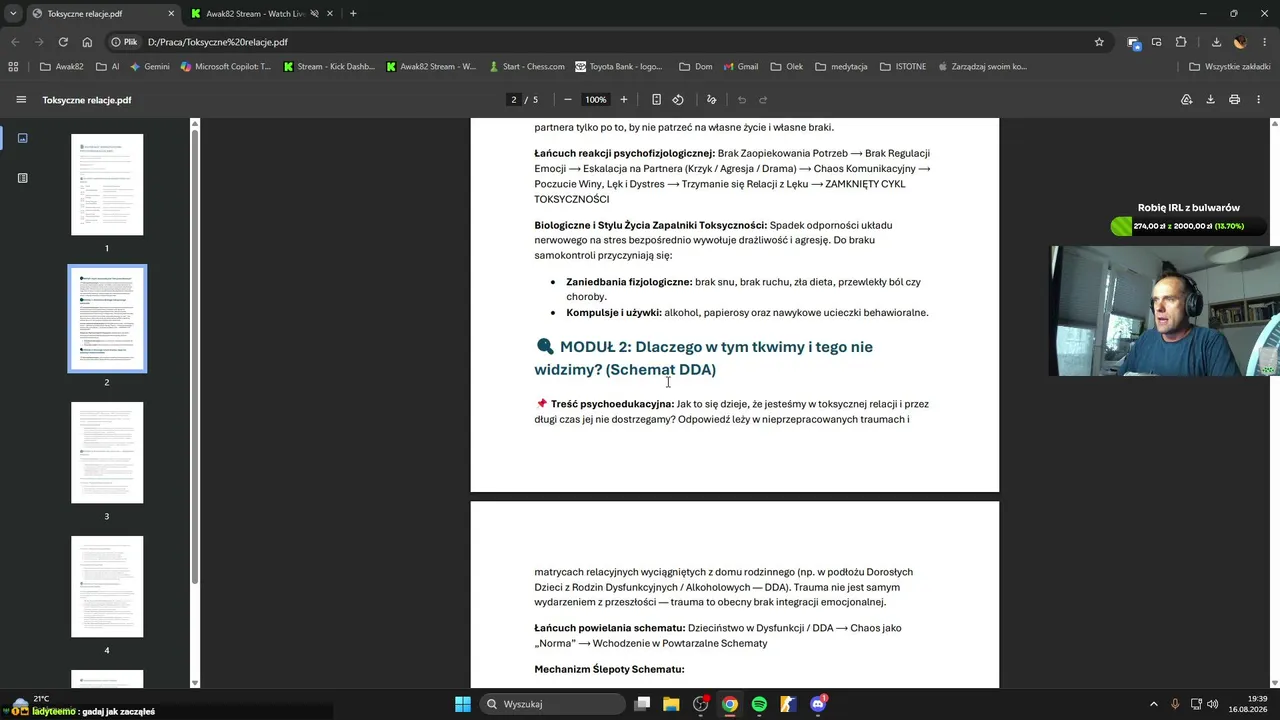1280x720 pixels.
Task: Open File Explorer from the taskbar
Action: (671, 704)
